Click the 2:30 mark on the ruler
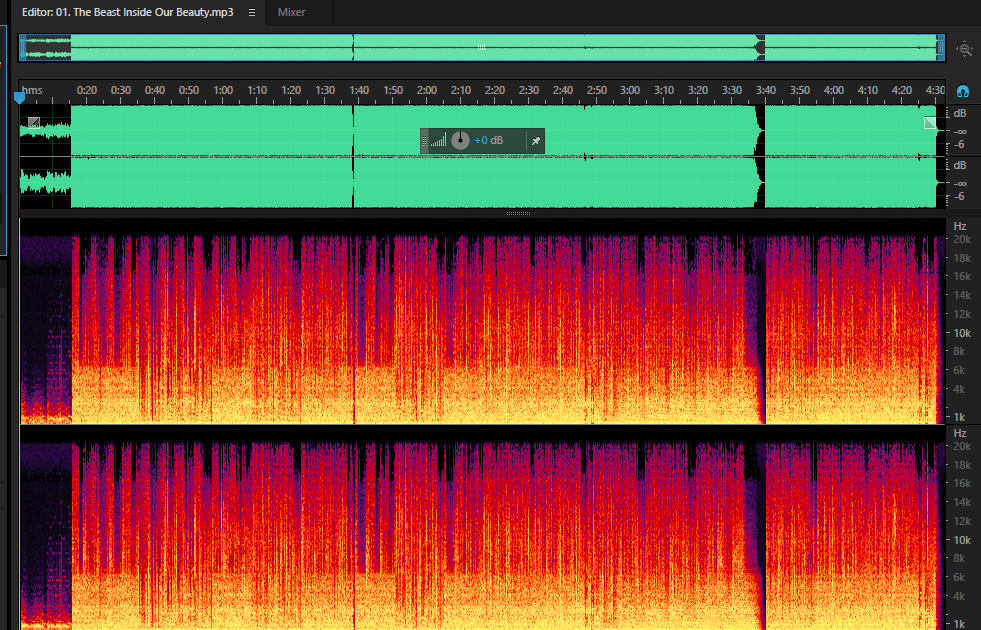Image resolution: width=981 pixels, height=630 pixels. (529, 90)
